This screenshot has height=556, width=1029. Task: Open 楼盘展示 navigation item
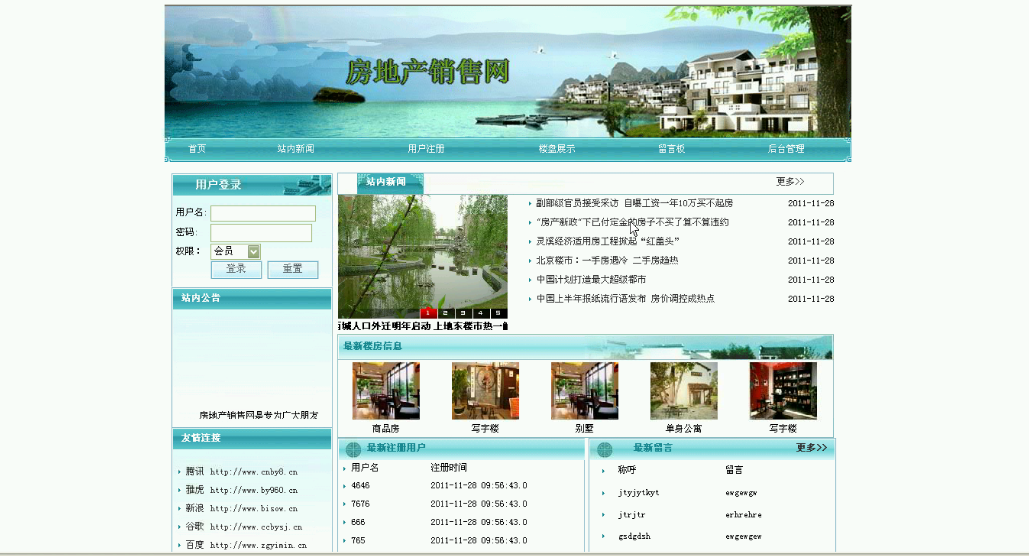pyautogui.click(x=556, y=149)
